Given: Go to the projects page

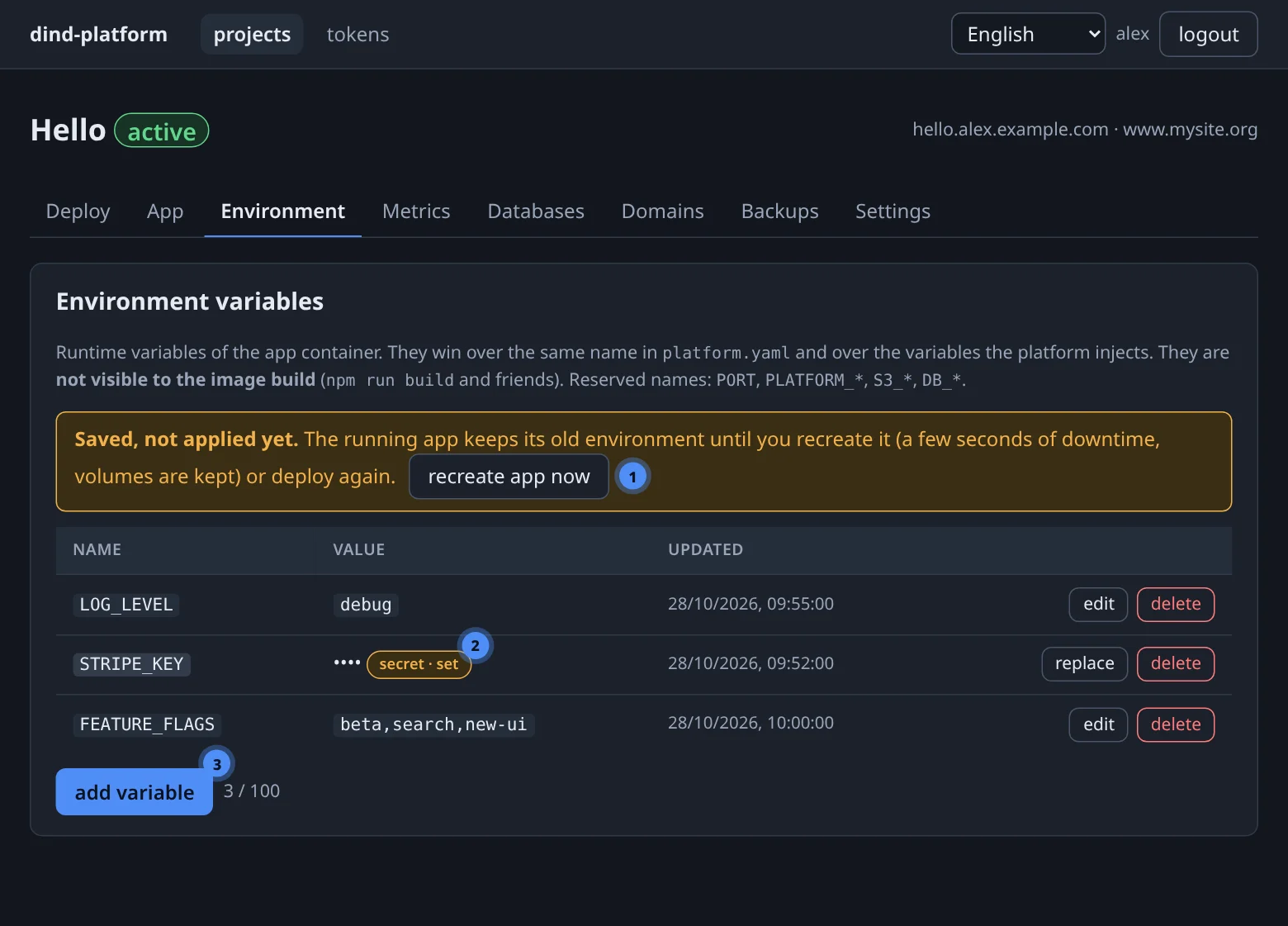Looking at the screenshot, I should click(252, 34).
